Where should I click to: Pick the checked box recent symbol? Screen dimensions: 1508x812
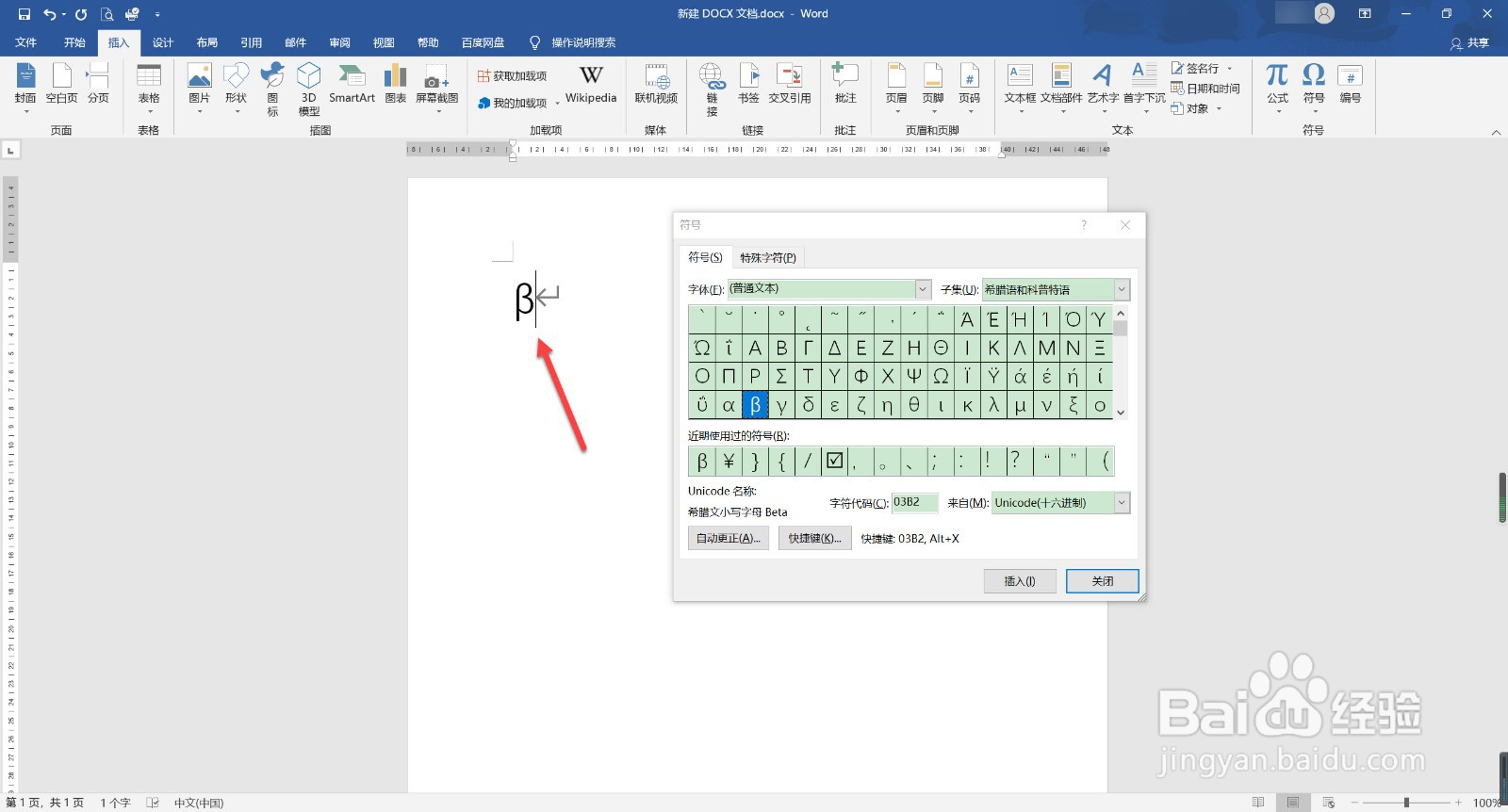pyautogui.click(x=834, y=462)
